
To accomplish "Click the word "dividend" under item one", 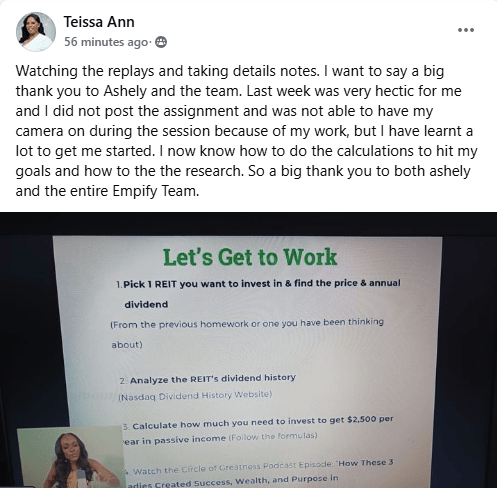I will point(146,304).
